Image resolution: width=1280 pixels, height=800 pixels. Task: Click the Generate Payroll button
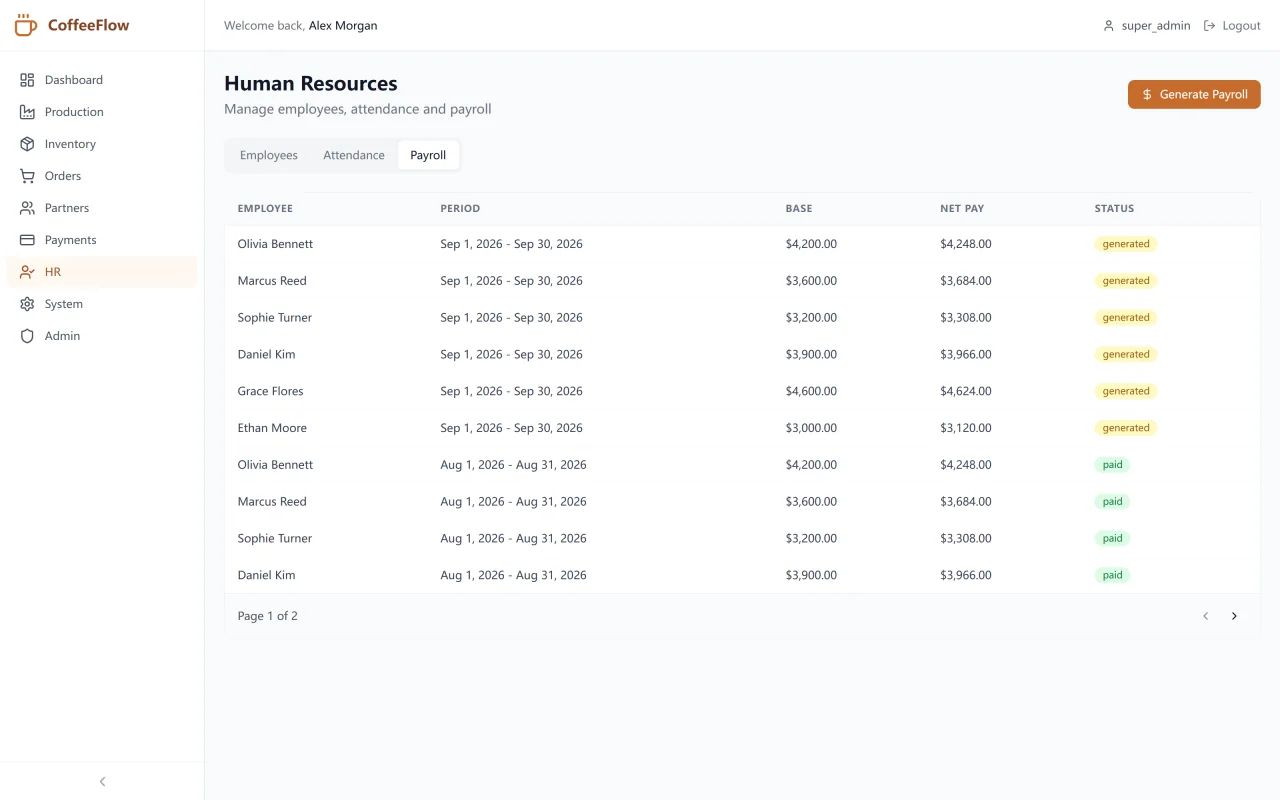pos(1194,95)
